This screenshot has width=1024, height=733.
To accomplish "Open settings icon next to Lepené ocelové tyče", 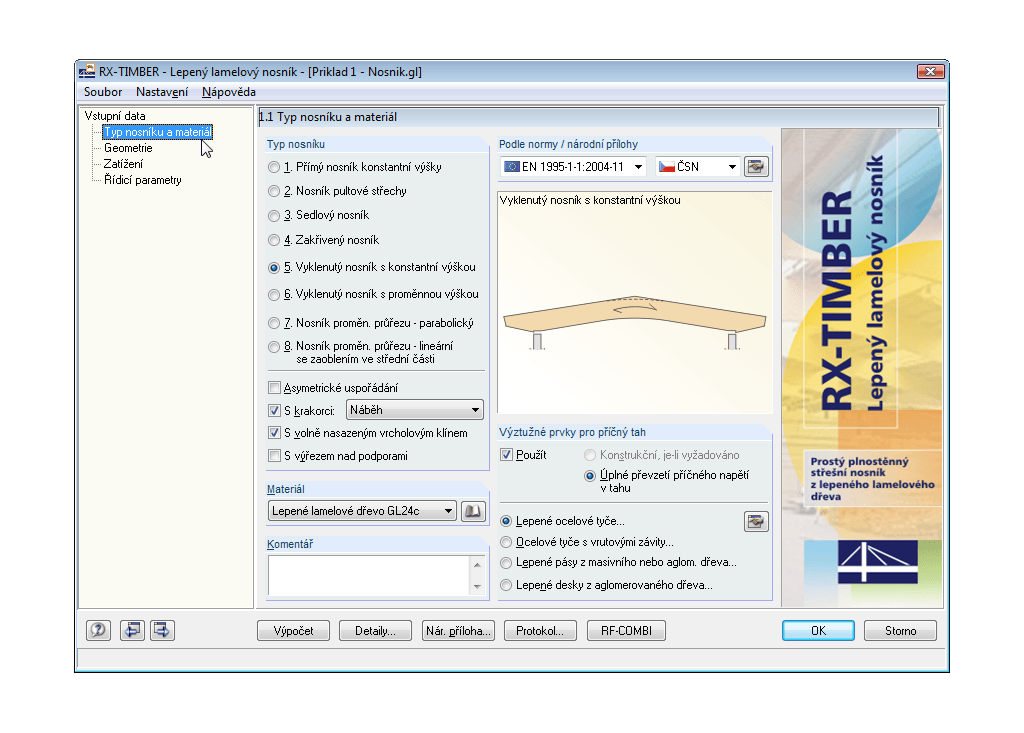I will point(757,521).
